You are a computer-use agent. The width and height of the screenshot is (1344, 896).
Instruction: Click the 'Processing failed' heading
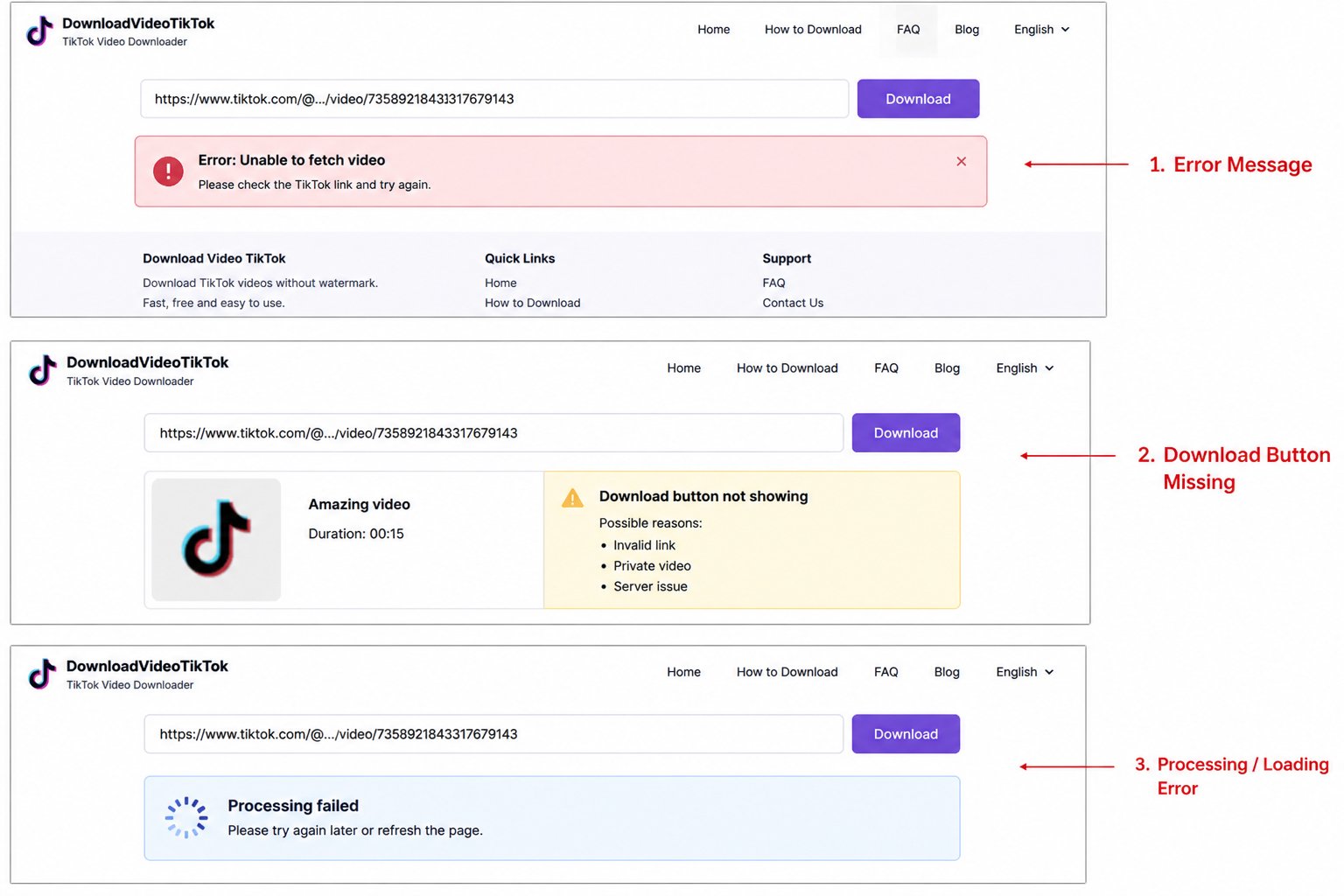[293, 806]
